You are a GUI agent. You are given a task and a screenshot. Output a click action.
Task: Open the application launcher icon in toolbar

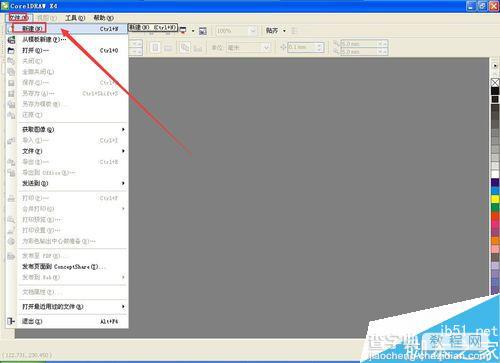pos(183,31)
